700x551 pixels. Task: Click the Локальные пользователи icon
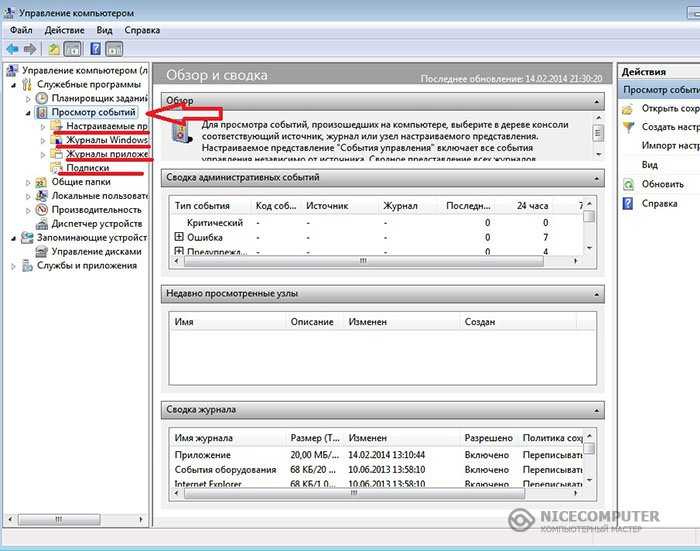[42, 196]
